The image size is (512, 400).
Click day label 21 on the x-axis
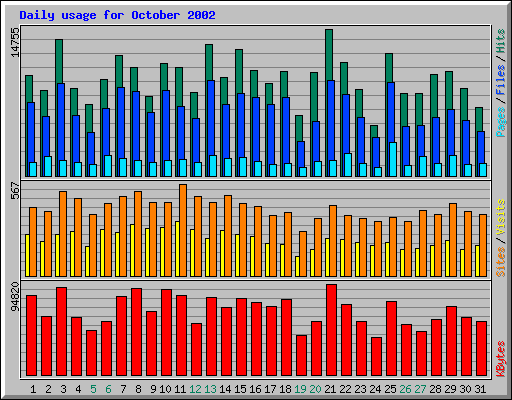pyautogui.click(x=330, y=389)
